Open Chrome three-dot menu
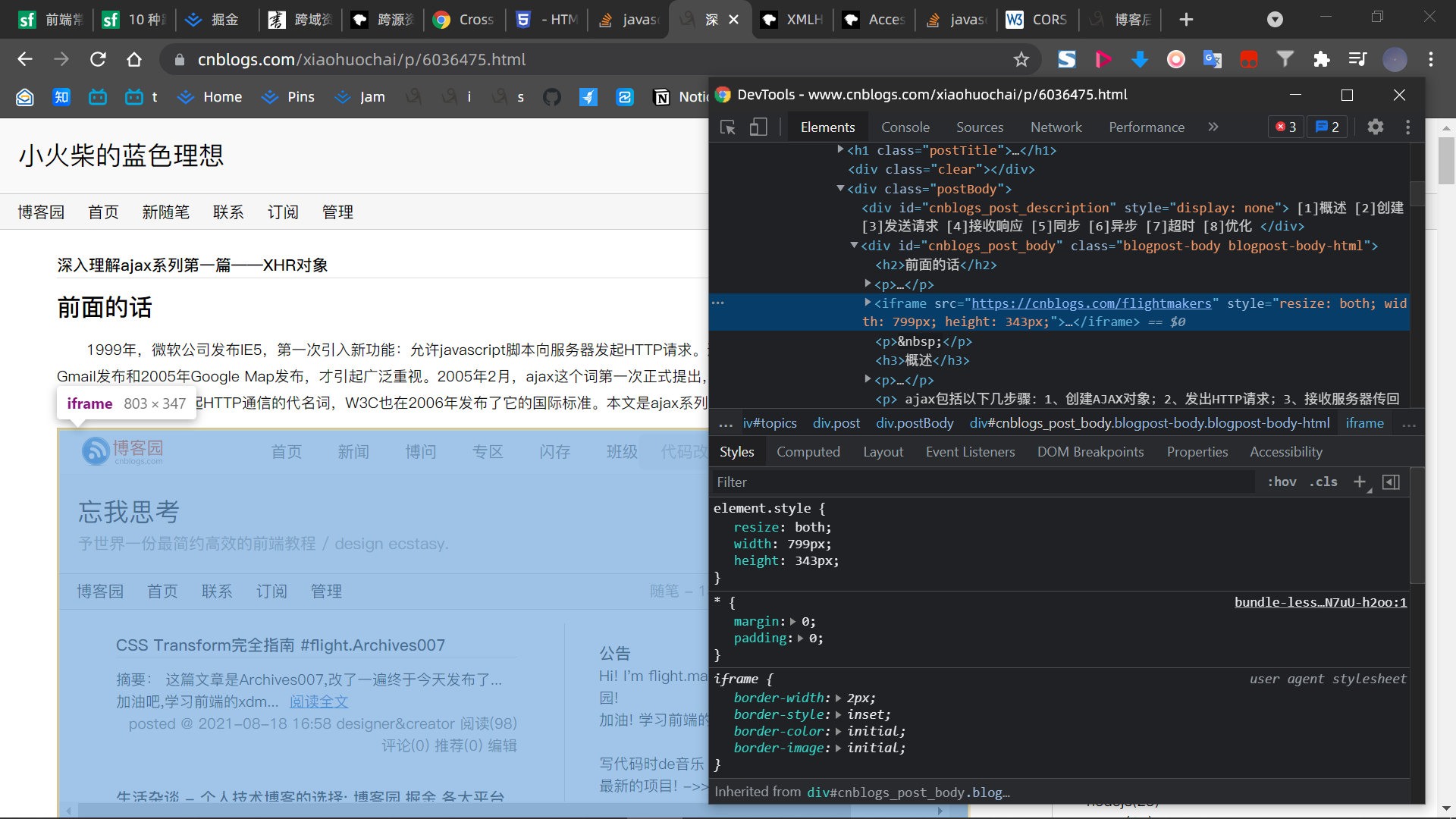 point(1431,59)
